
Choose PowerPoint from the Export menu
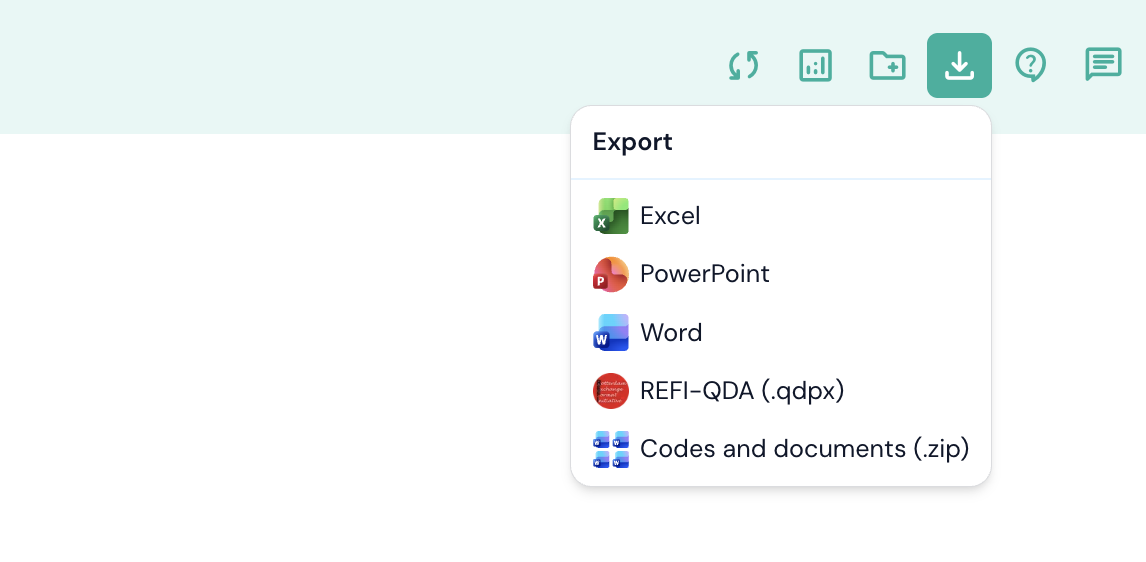(x=704, y=274)
